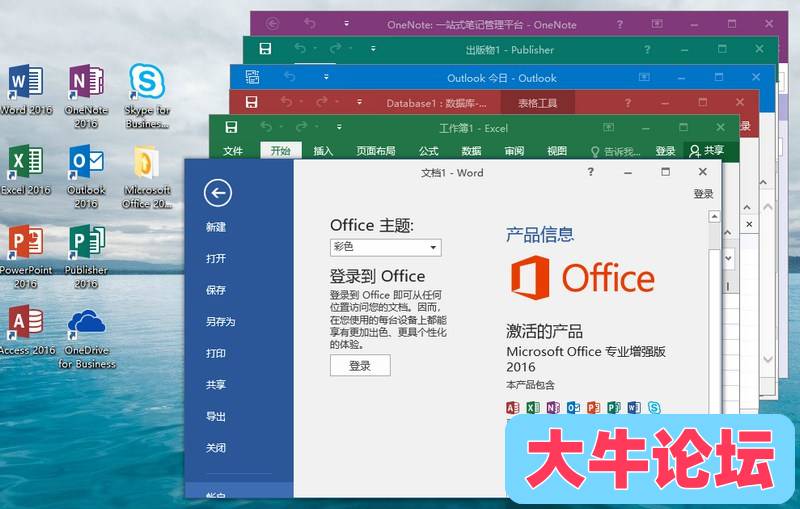Click undo in Outlook quick access toolbar

(290, 77)
